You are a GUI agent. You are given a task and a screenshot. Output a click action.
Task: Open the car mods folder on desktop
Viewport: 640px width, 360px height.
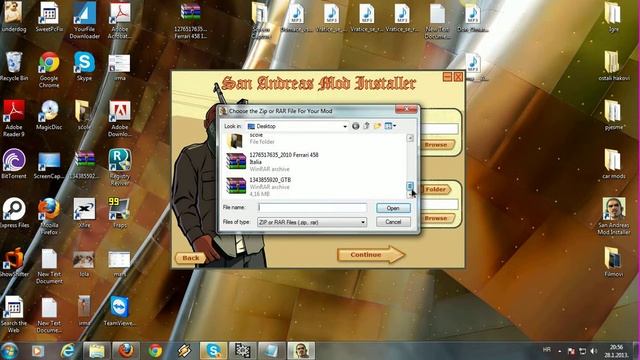point(613,164)
